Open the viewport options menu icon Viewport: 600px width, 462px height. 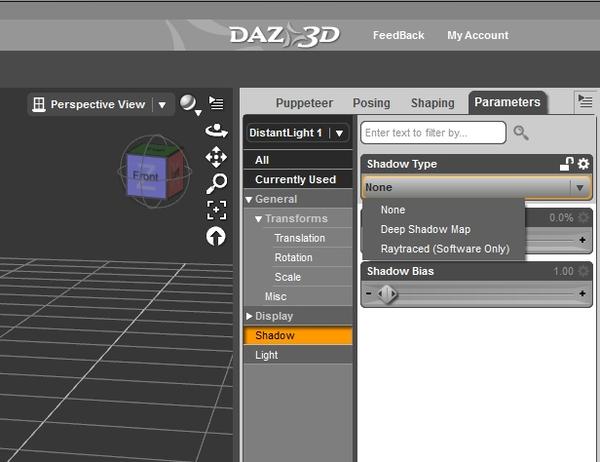click(x=216, y=103)
